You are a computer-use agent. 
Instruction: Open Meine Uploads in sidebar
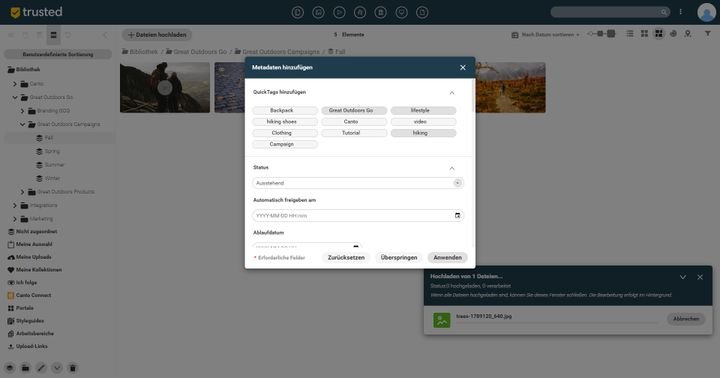click(30, 257)
